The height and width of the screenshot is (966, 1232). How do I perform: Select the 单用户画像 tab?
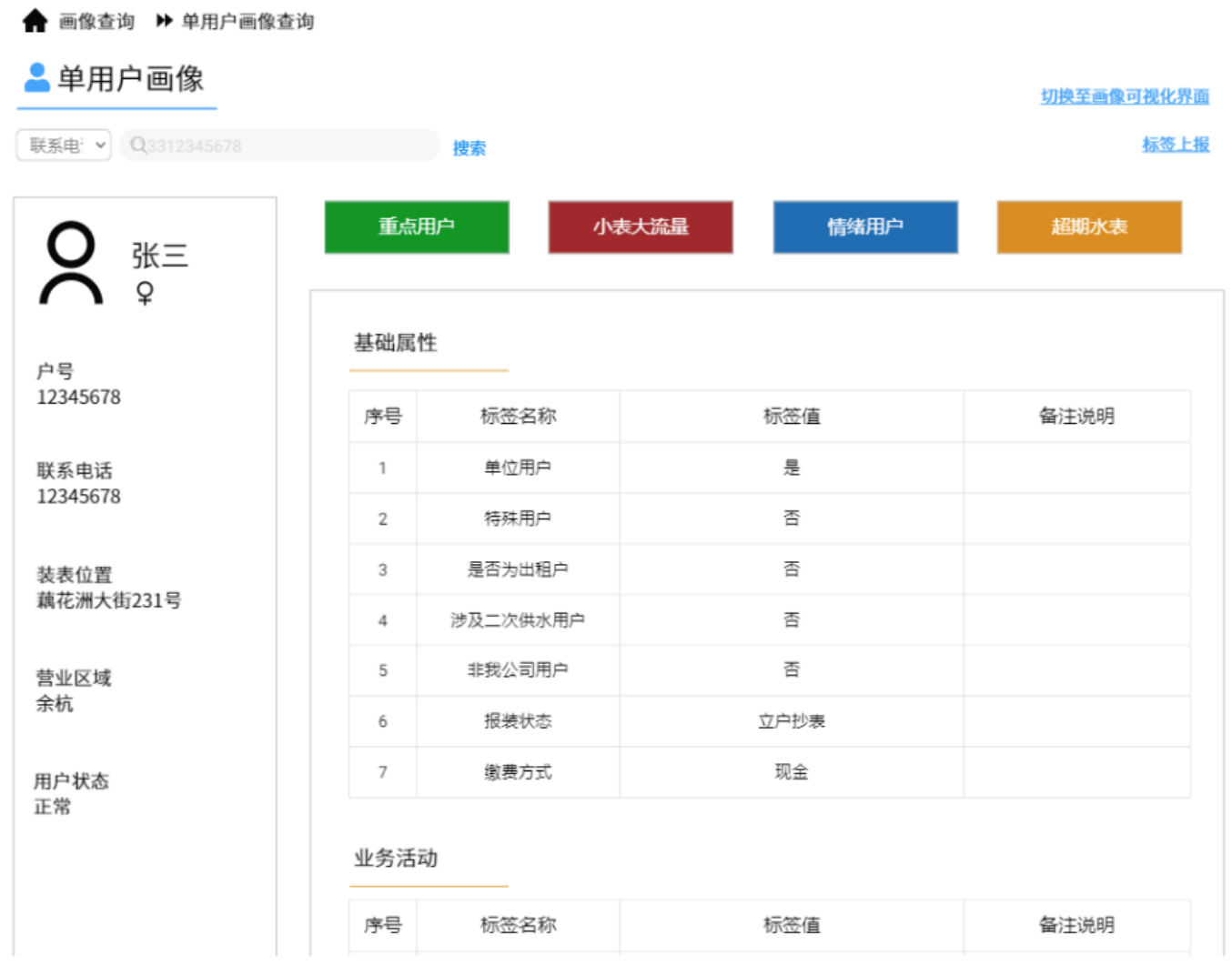click(131, 80)
